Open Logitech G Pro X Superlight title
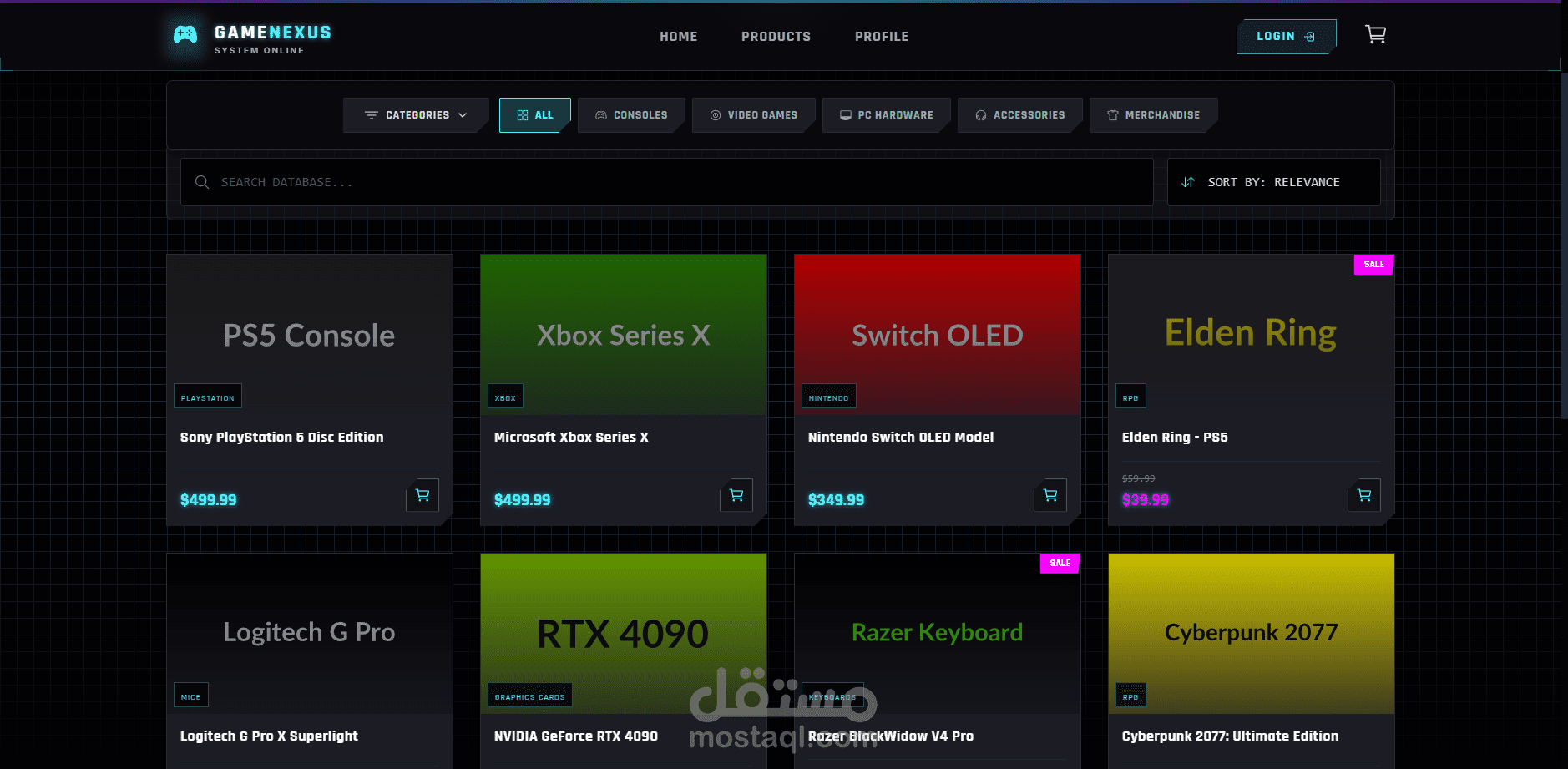Viewport: 1568px width, 769px height. [x=269, y=736]
